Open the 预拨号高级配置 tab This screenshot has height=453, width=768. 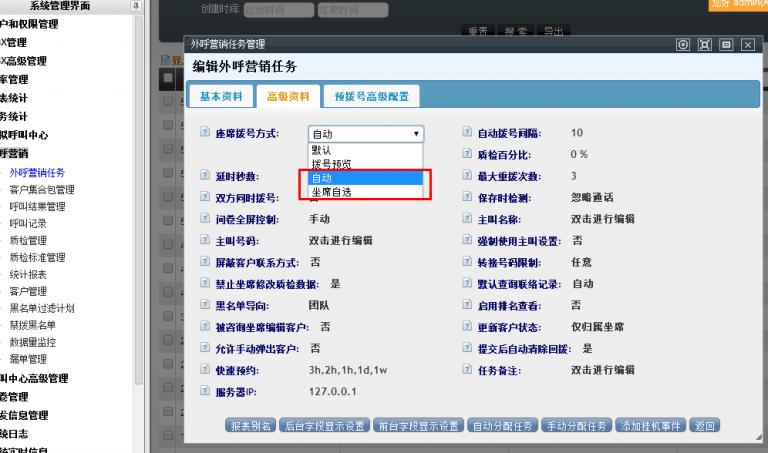(371, 96)
